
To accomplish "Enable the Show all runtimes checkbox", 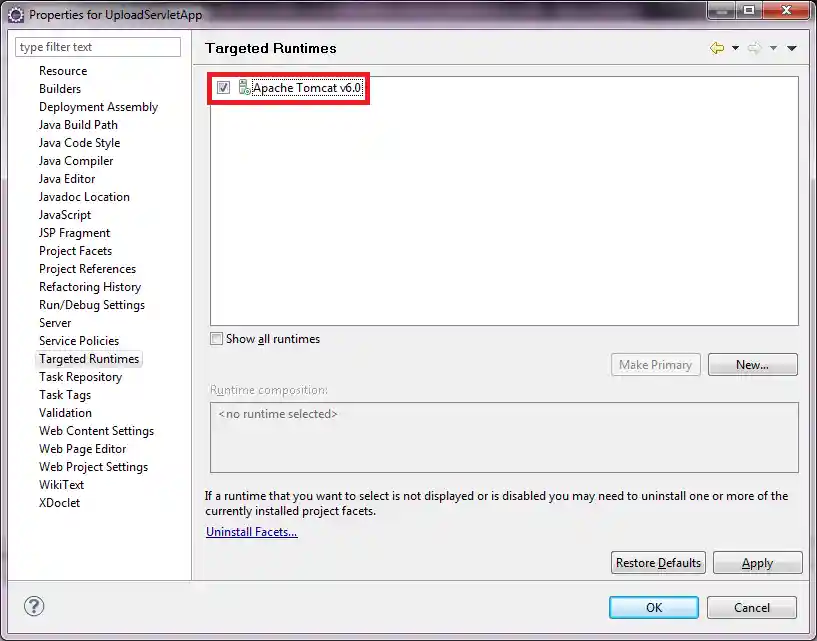I will (x=216, y=339).
